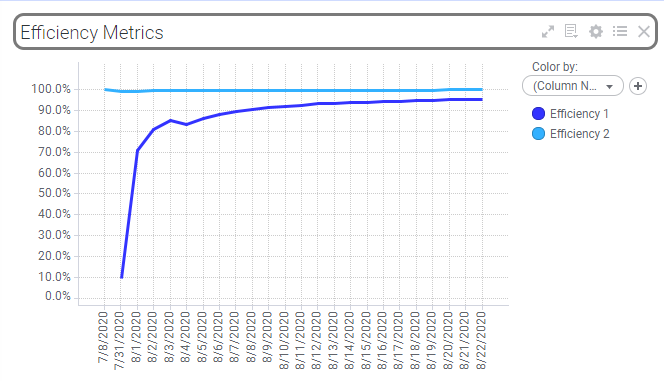Toggle the legend list icon

(620, 31)
